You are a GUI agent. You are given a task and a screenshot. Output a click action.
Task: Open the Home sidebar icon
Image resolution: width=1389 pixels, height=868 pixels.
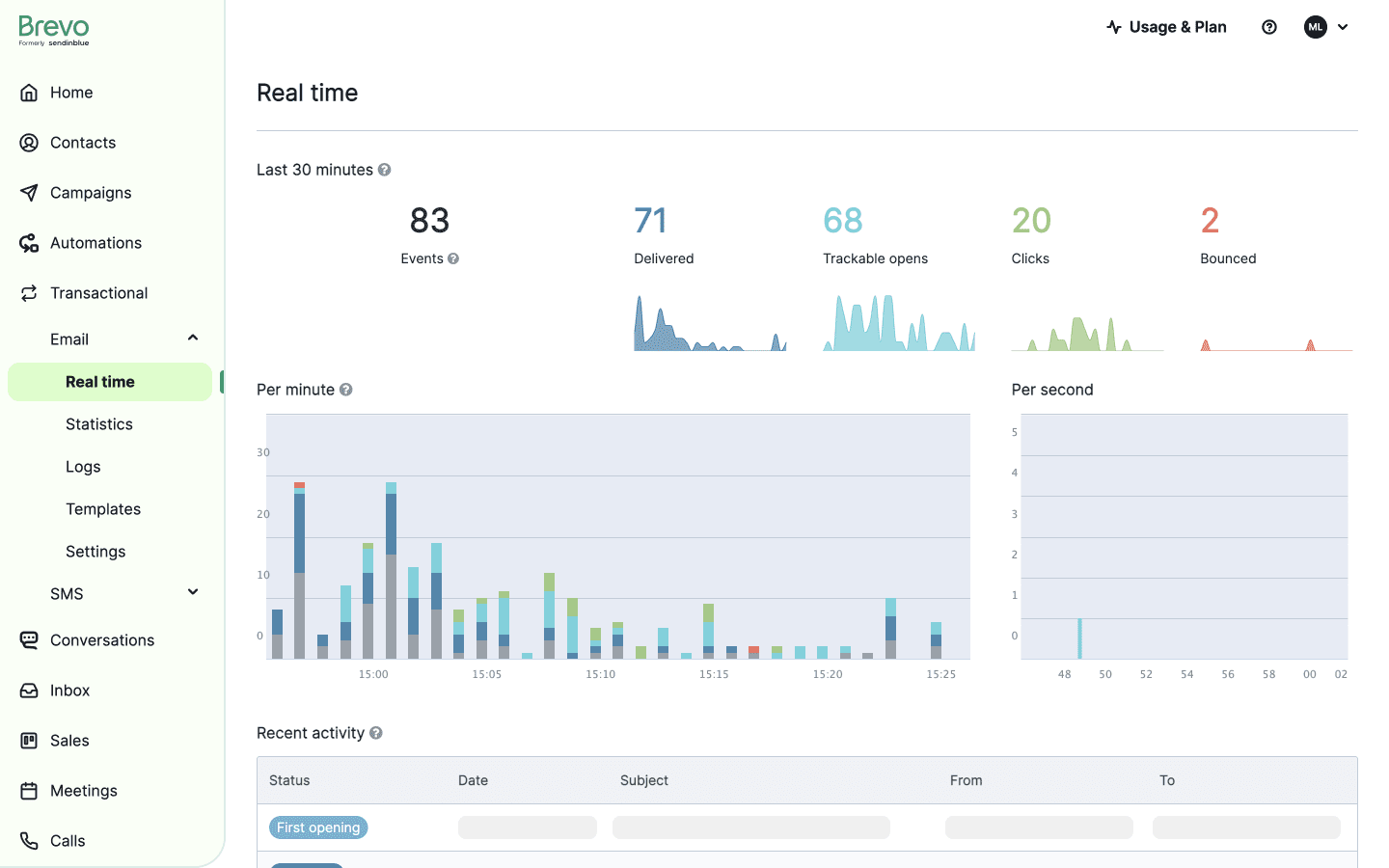[28, 92]
